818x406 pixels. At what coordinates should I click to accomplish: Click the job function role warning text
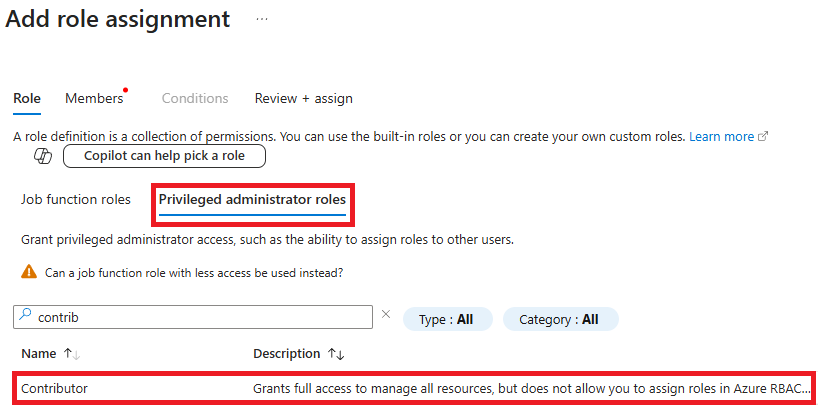(x=194, y=272)
